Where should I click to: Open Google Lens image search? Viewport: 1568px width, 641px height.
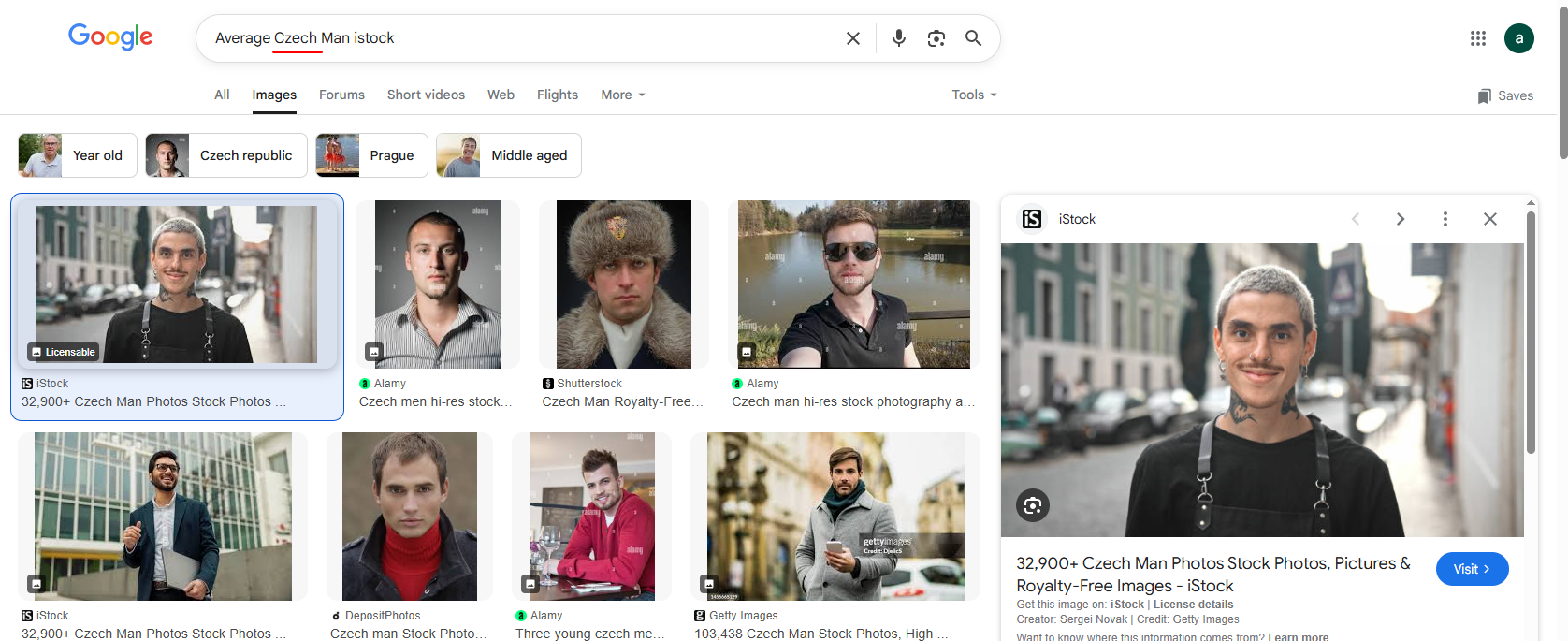[936, 38]
